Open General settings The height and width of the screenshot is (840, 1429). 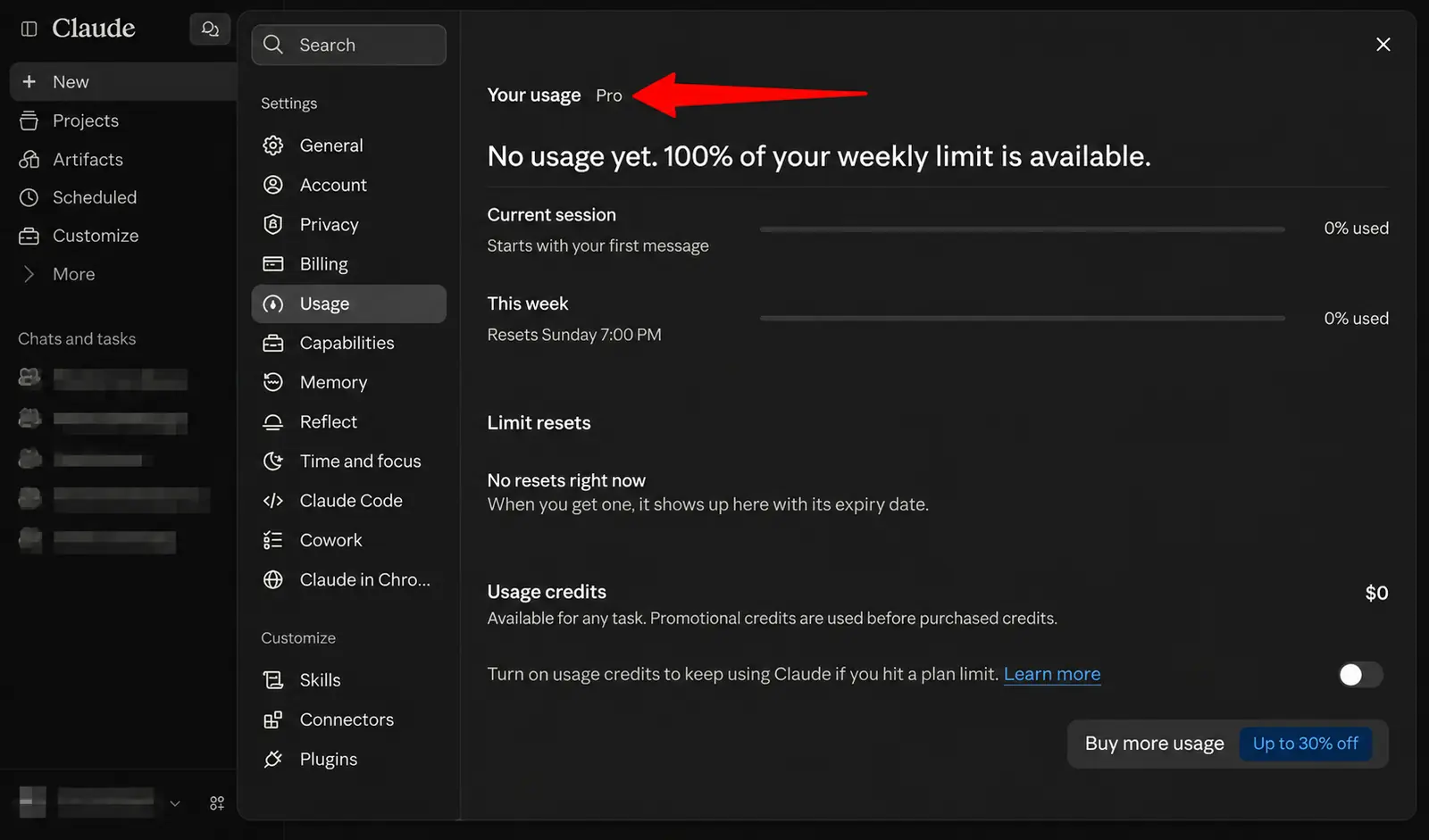coord(348,146)
